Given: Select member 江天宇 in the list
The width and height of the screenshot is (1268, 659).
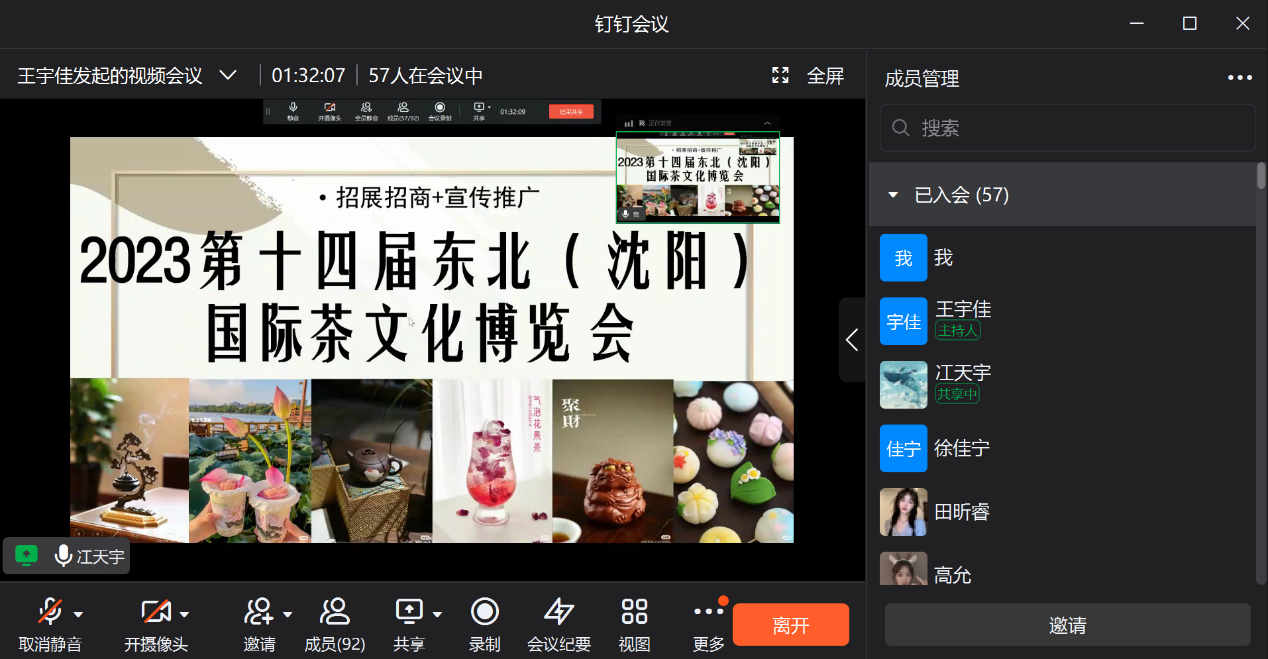Looking at the screenshot, I should (x=1062, y=384).
